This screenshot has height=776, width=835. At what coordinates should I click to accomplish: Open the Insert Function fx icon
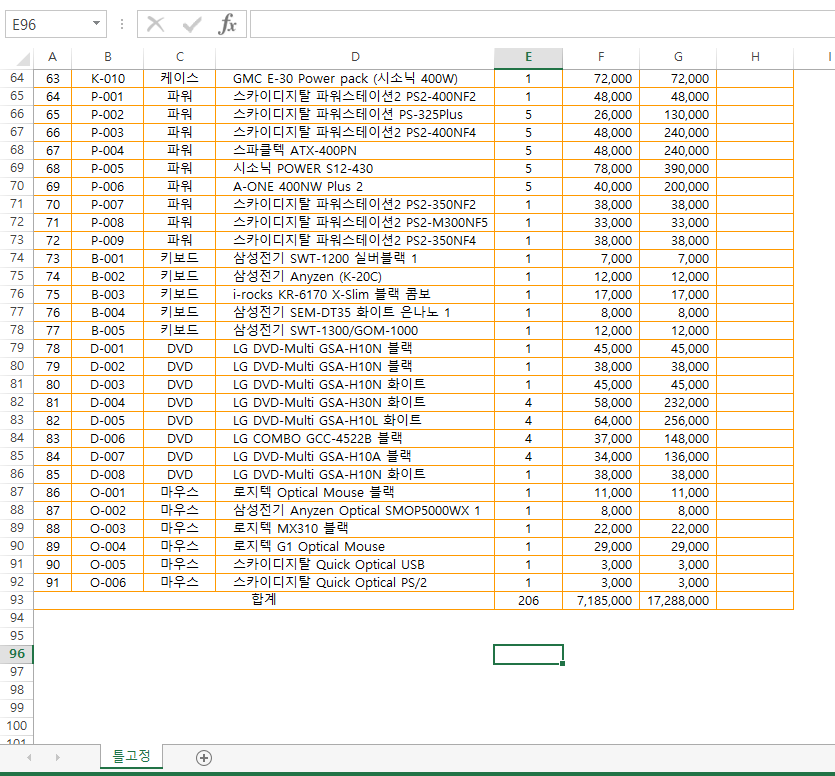pos(227,24)
